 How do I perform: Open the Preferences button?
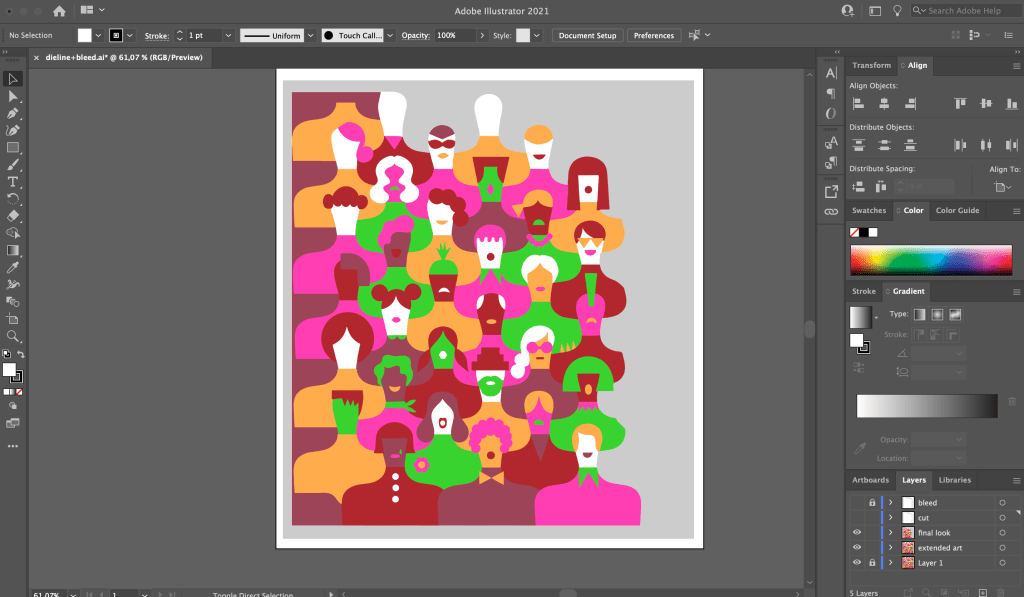653,35
